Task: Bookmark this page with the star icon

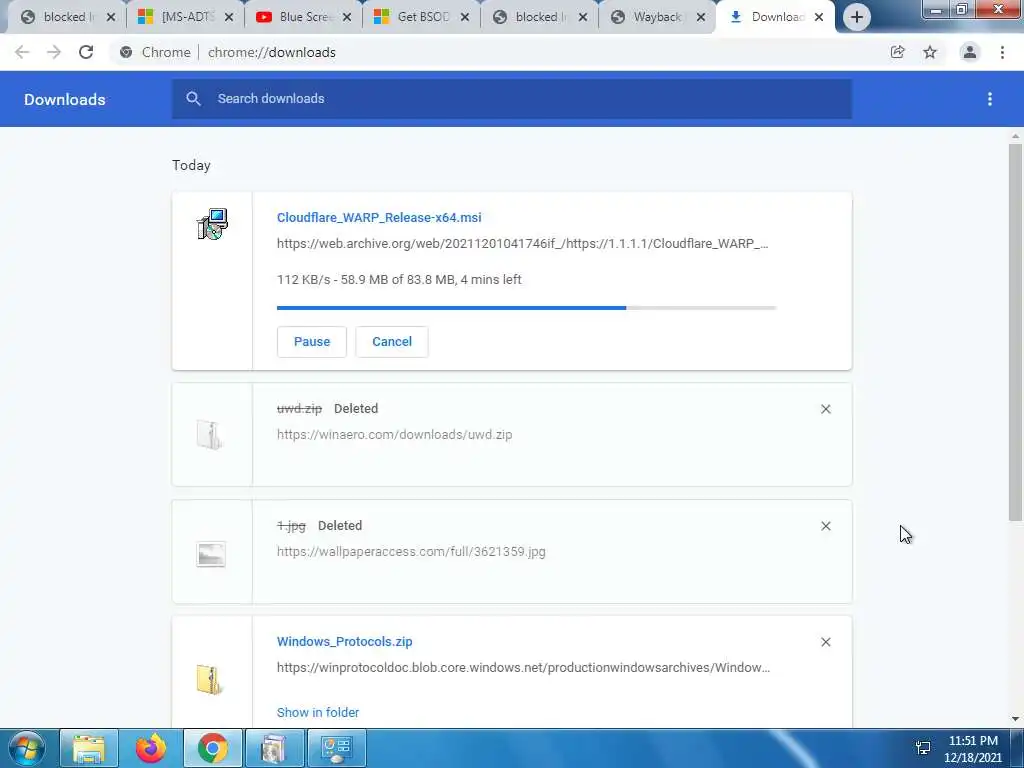Action: (x=930, y=52)
